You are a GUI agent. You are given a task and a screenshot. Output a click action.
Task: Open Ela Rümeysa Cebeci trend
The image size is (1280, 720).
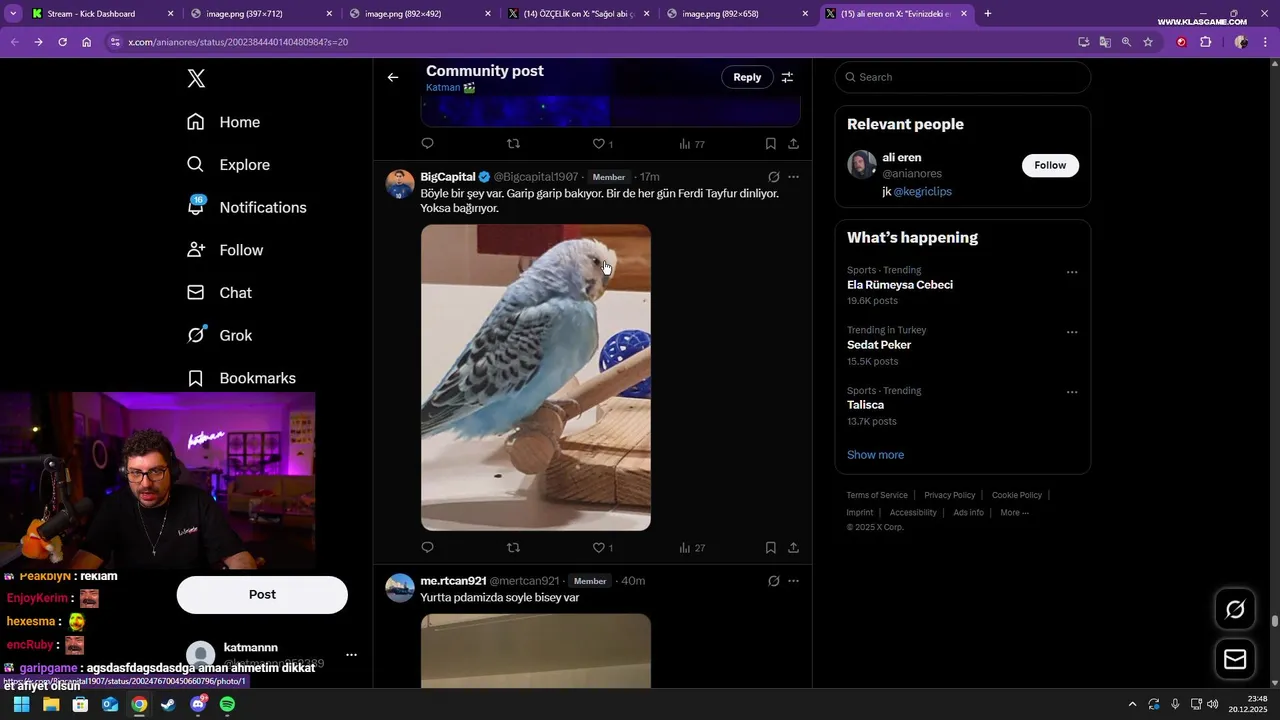(x=900, y=285)
